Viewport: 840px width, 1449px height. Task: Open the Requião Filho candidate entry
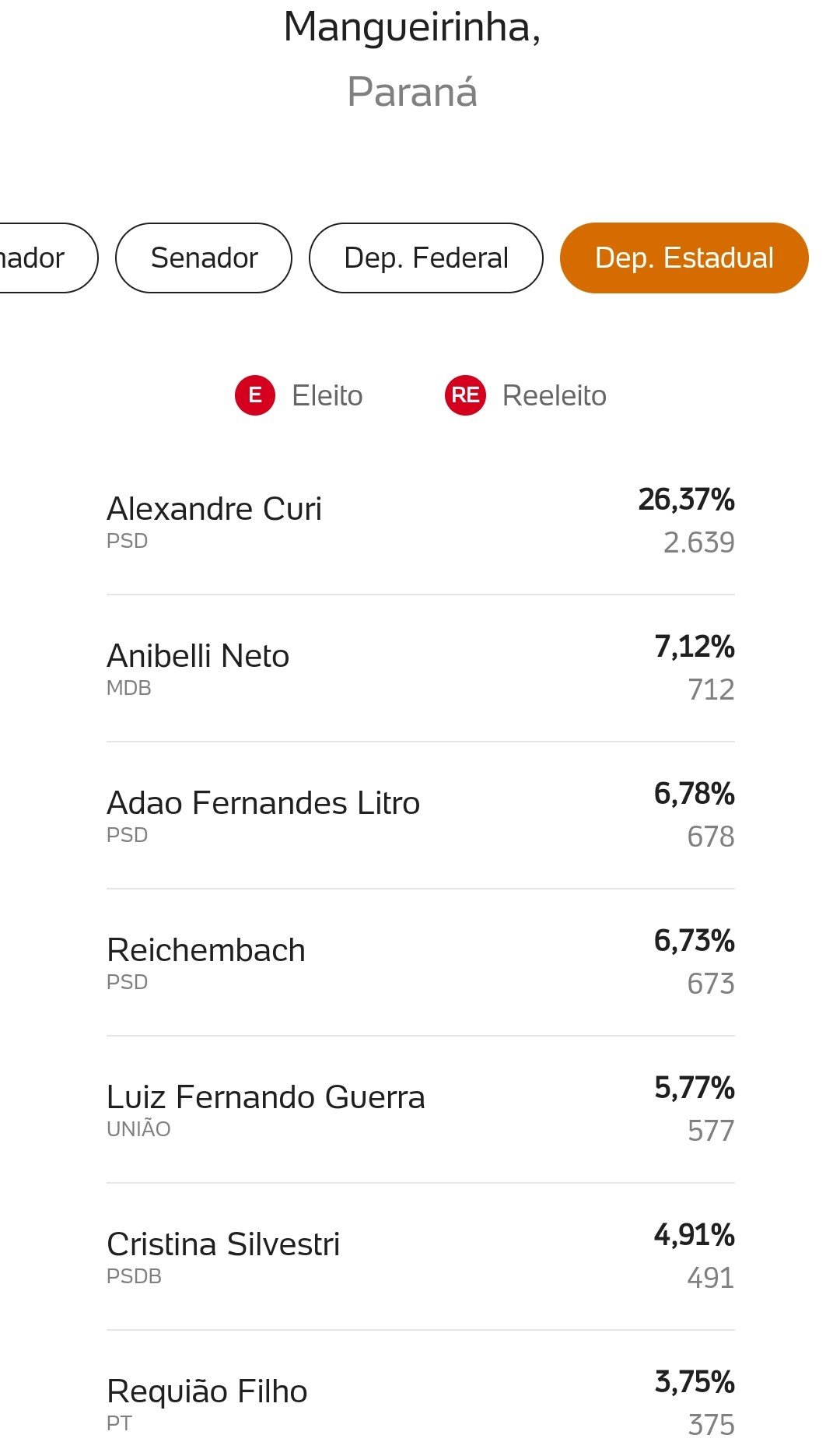point(421,1393)
